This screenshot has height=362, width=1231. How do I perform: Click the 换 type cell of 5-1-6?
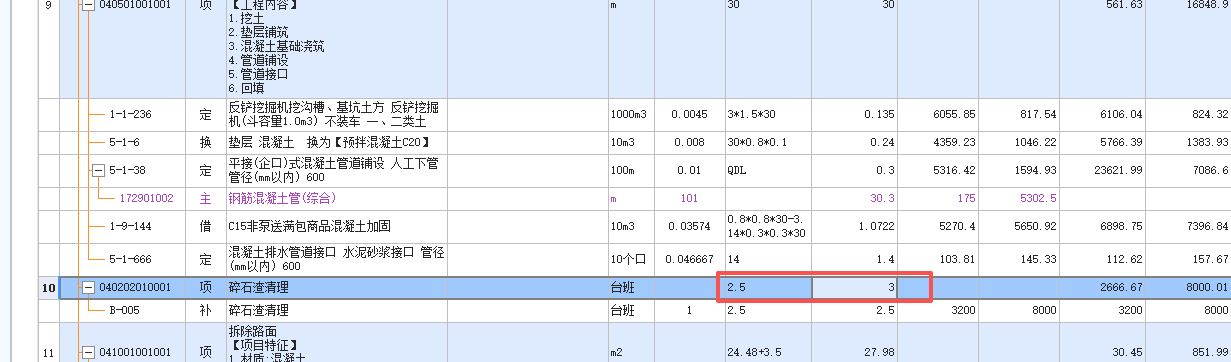205,143
